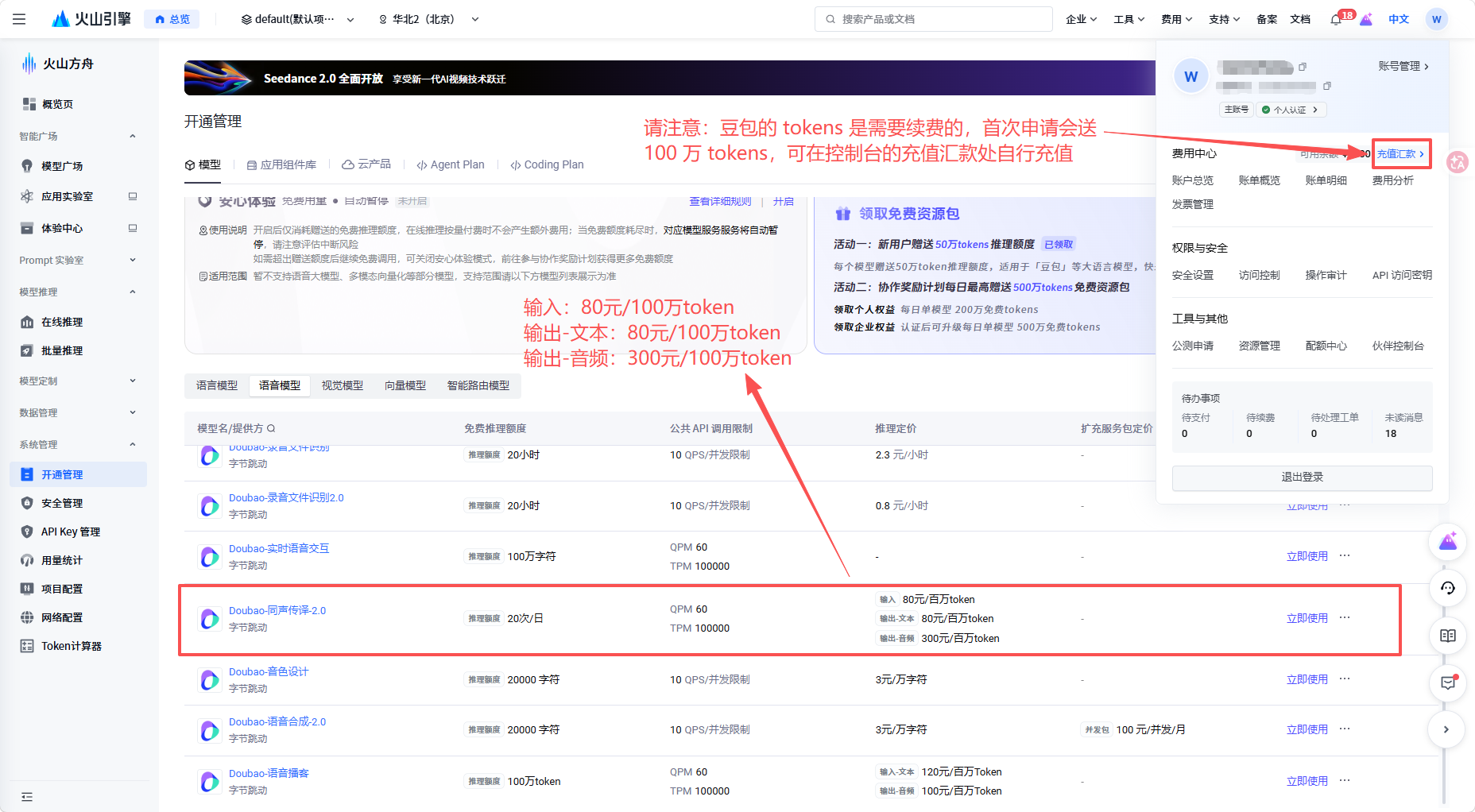Click the 搜索产品或文档 search field
The height and width of the screenshot is (812, 1475).
(x=934, y=19)
